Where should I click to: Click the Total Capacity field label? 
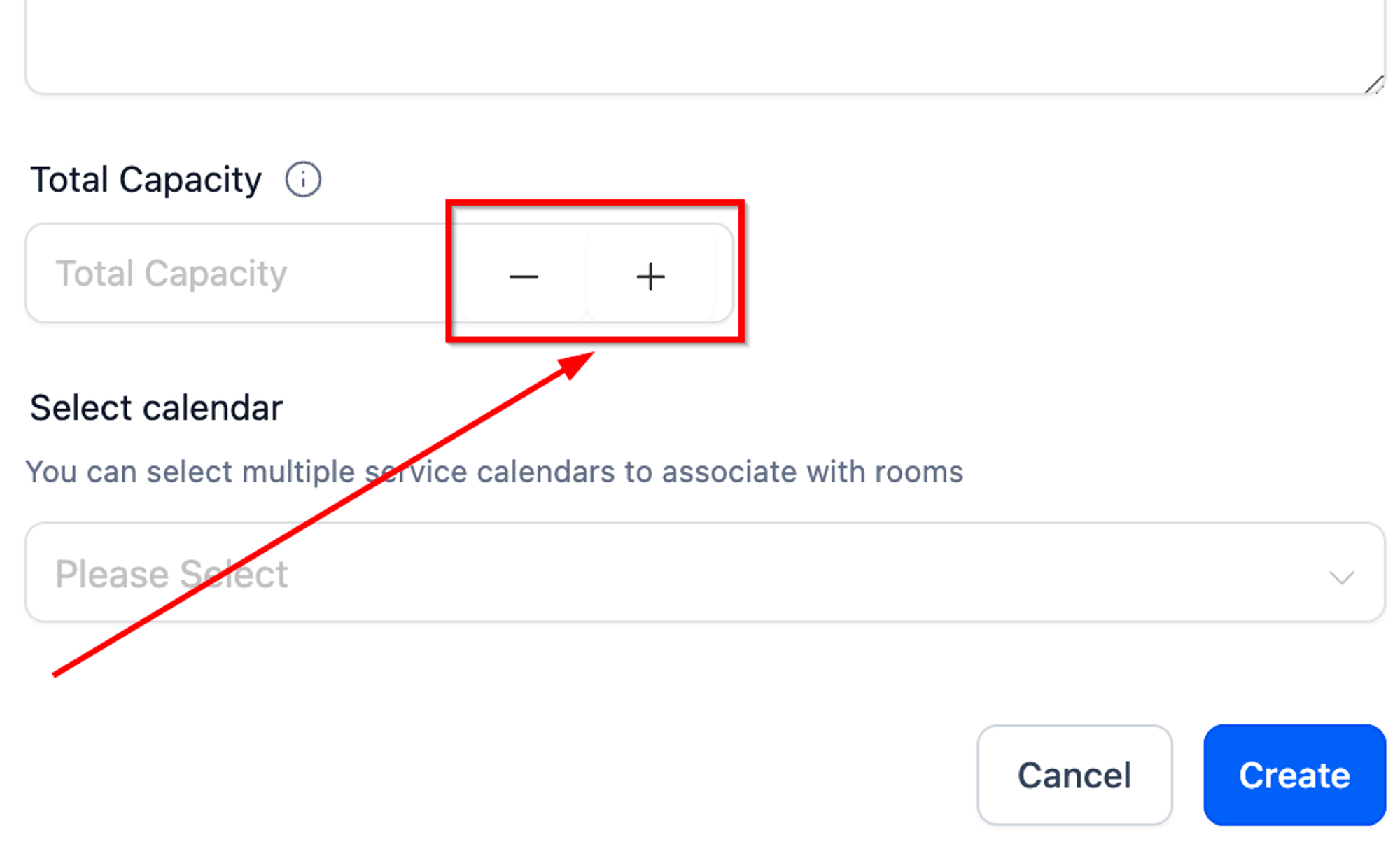146,181
